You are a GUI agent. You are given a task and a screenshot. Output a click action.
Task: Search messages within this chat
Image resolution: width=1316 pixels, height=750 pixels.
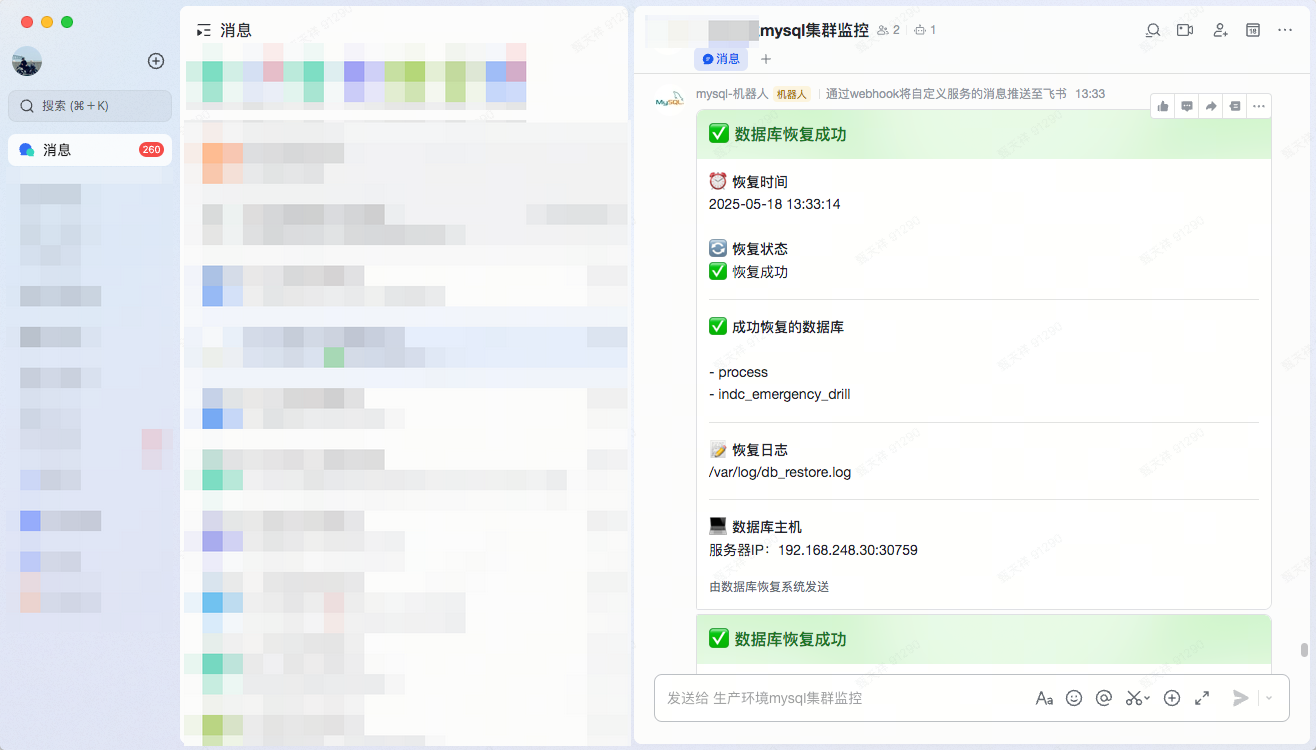tap(1152, 30)
